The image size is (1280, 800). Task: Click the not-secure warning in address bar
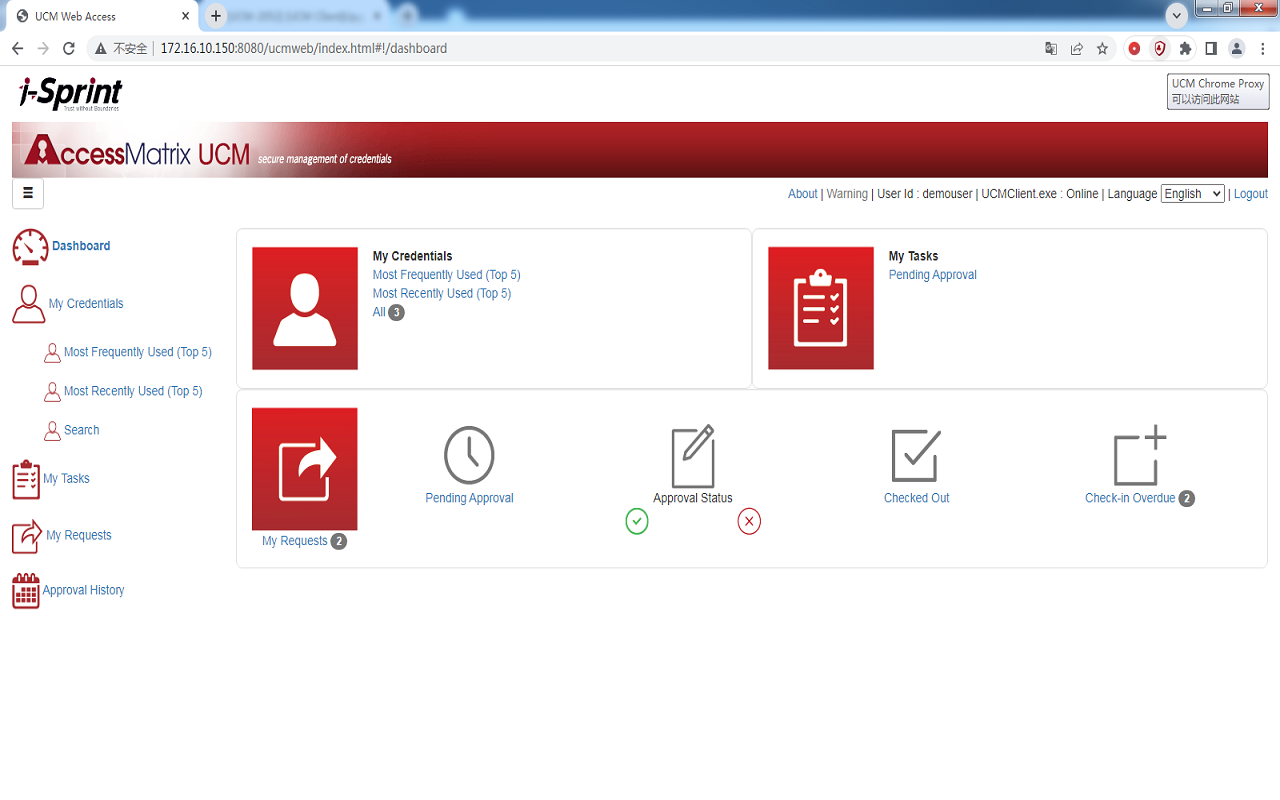[x=122, y=48]
